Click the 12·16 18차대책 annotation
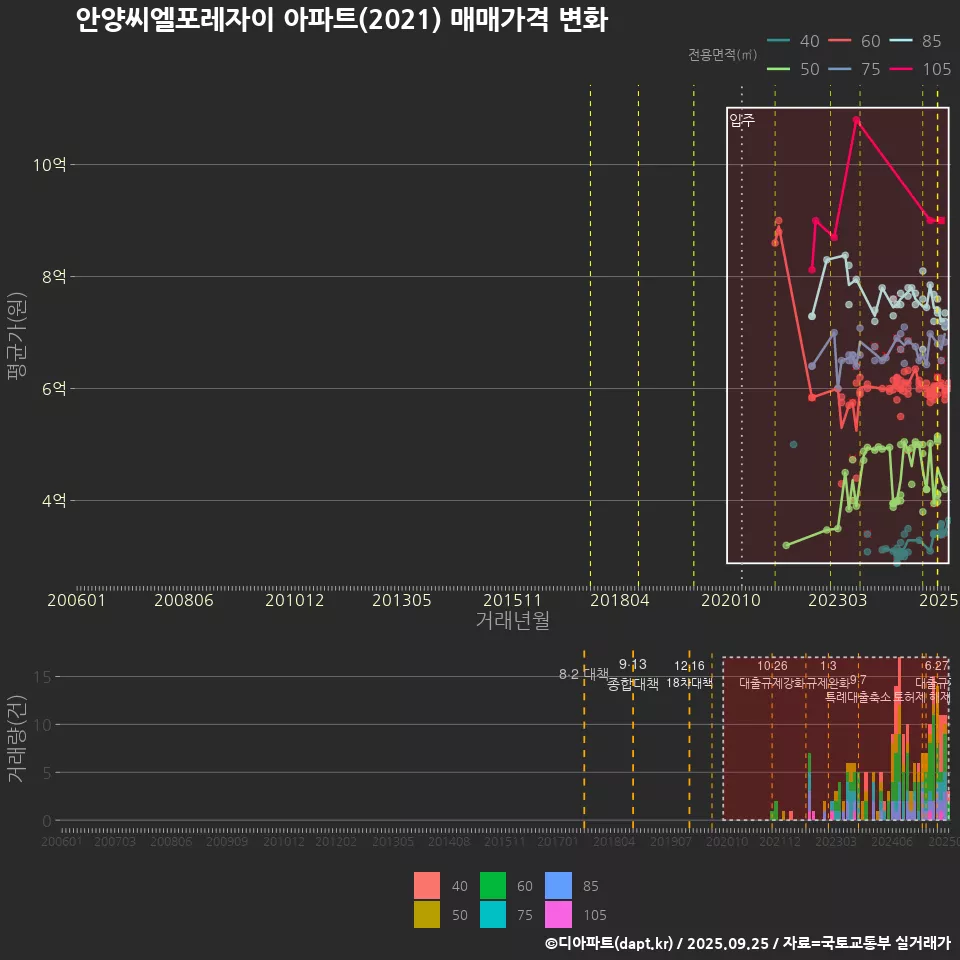 click(x=689, y=674)
